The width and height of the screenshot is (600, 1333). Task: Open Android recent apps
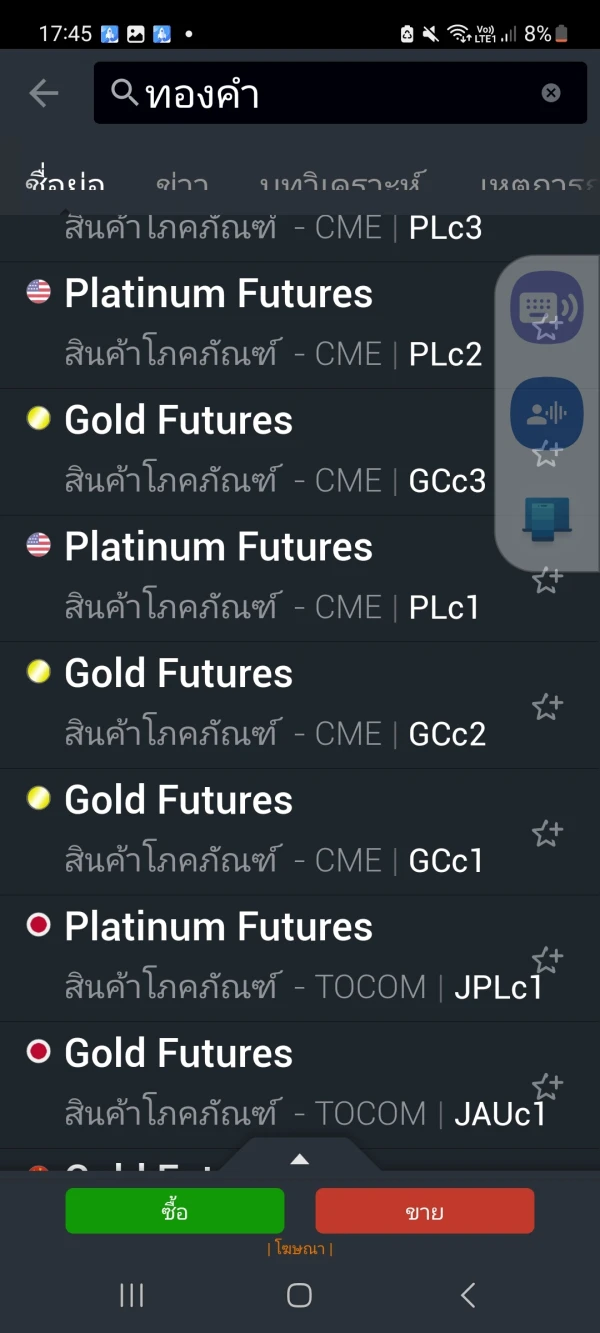pyautogui.click(x=132, y=1295)
